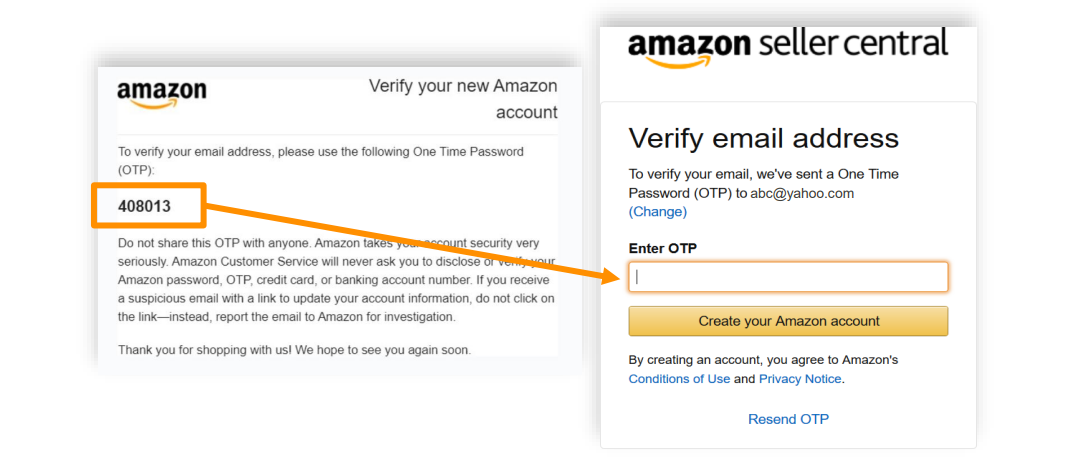Click the Enter OTP input field
The image size is (1081, 462).
(x=788, y=277)
